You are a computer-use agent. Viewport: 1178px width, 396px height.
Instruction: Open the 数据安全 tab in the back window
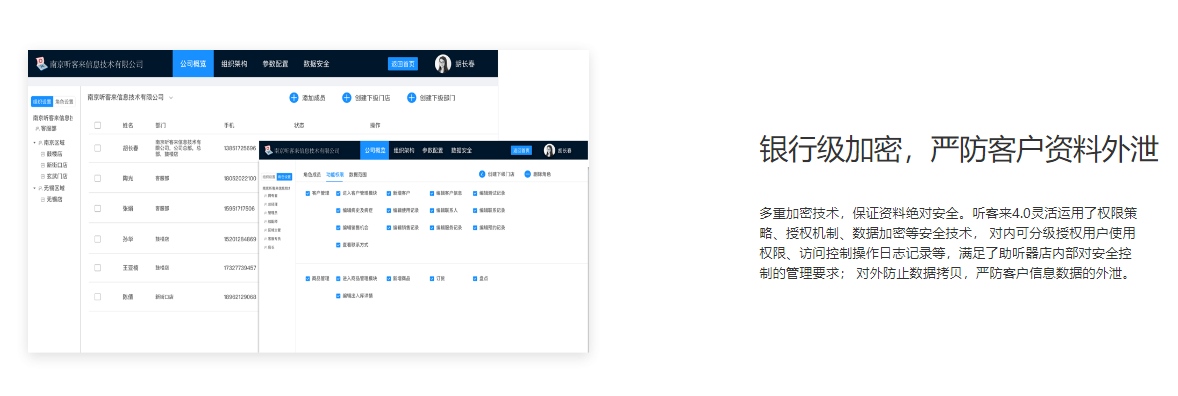316,64
